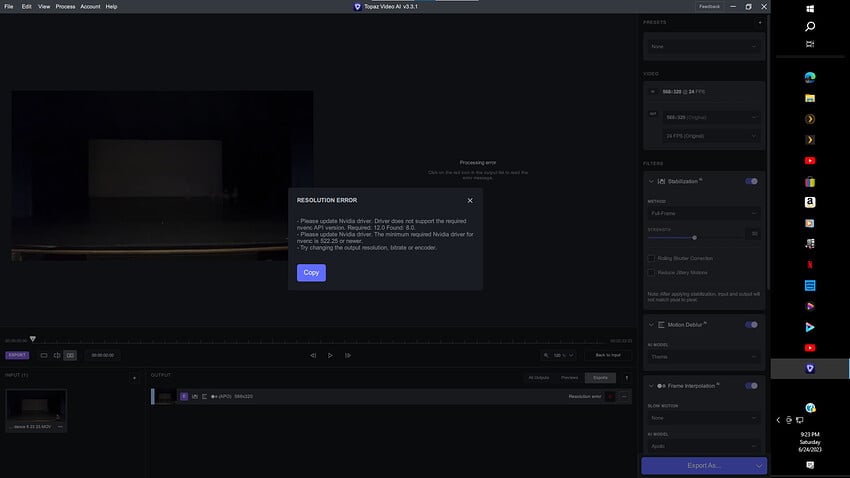Screen dimensions: 850x478
Task: Select the single view layout icon
Action: (x=44, y=355)
